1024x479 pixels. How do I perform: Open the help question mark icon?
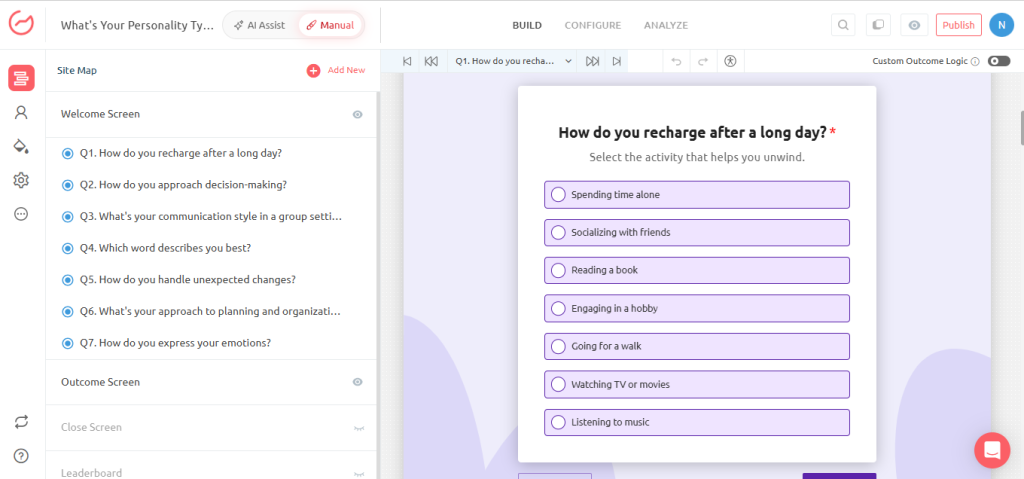[21, 456]
